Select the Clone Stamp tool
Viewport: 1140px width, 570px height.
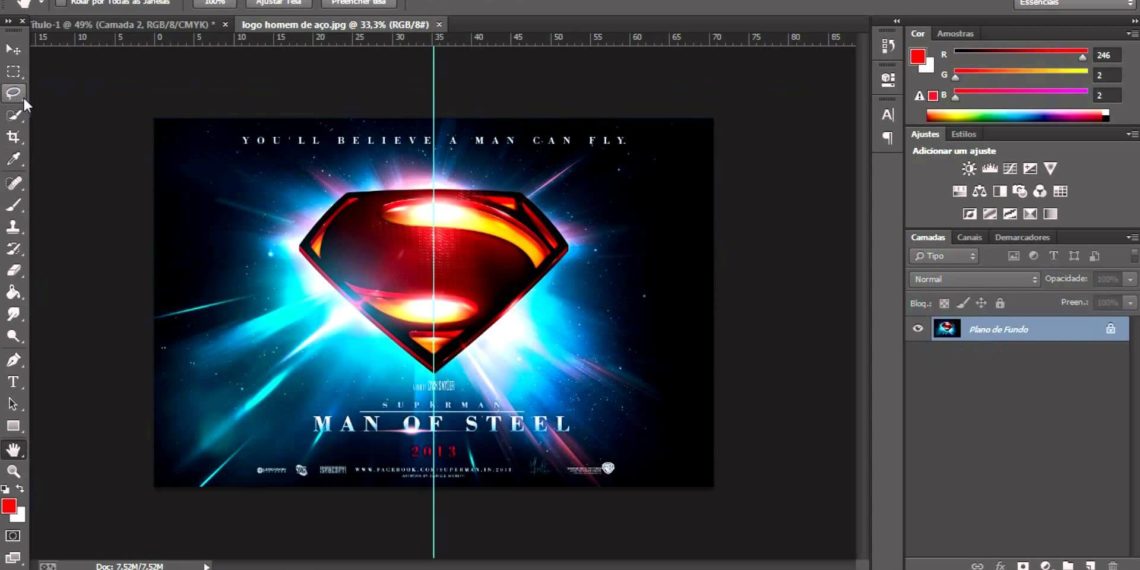coord(13,226)
